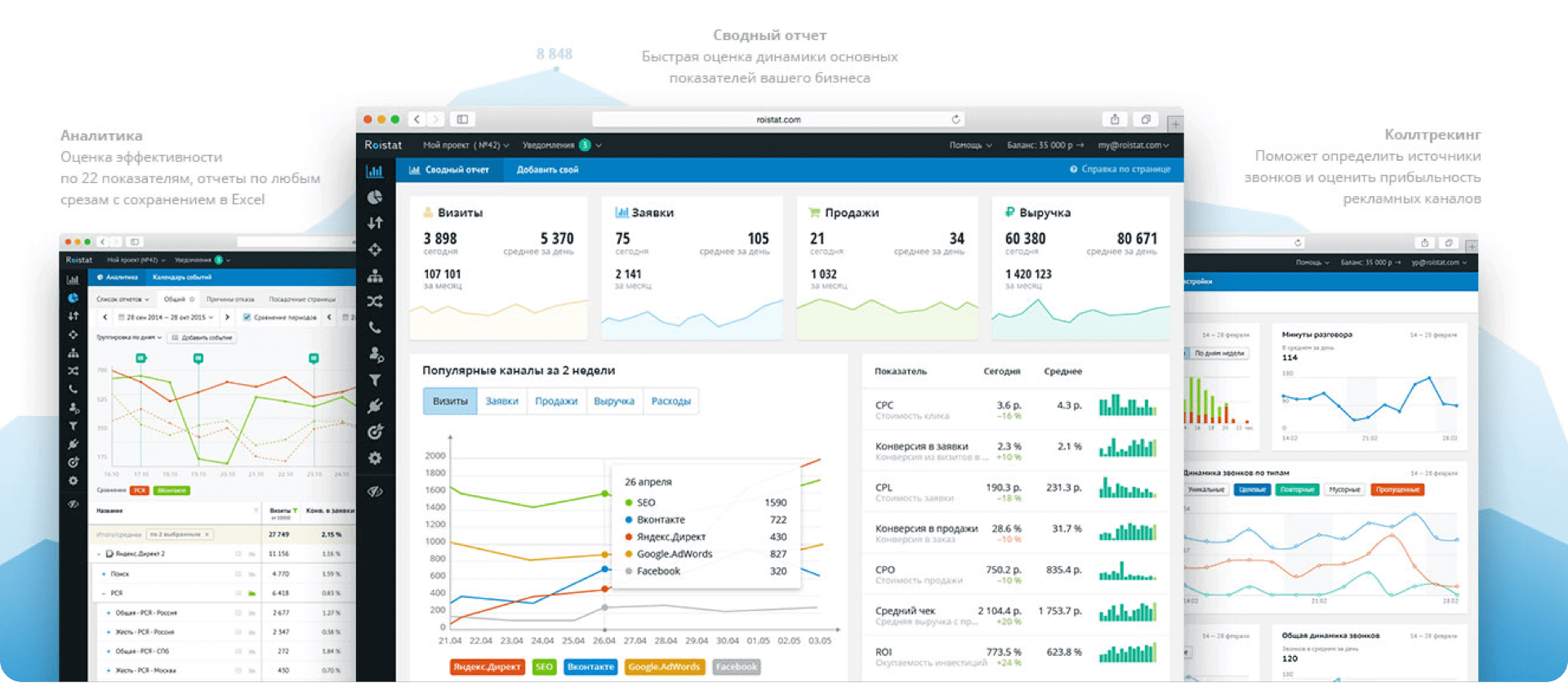
Task: Open the gear settings icon in center sidebar
Action: click(375, 458)
